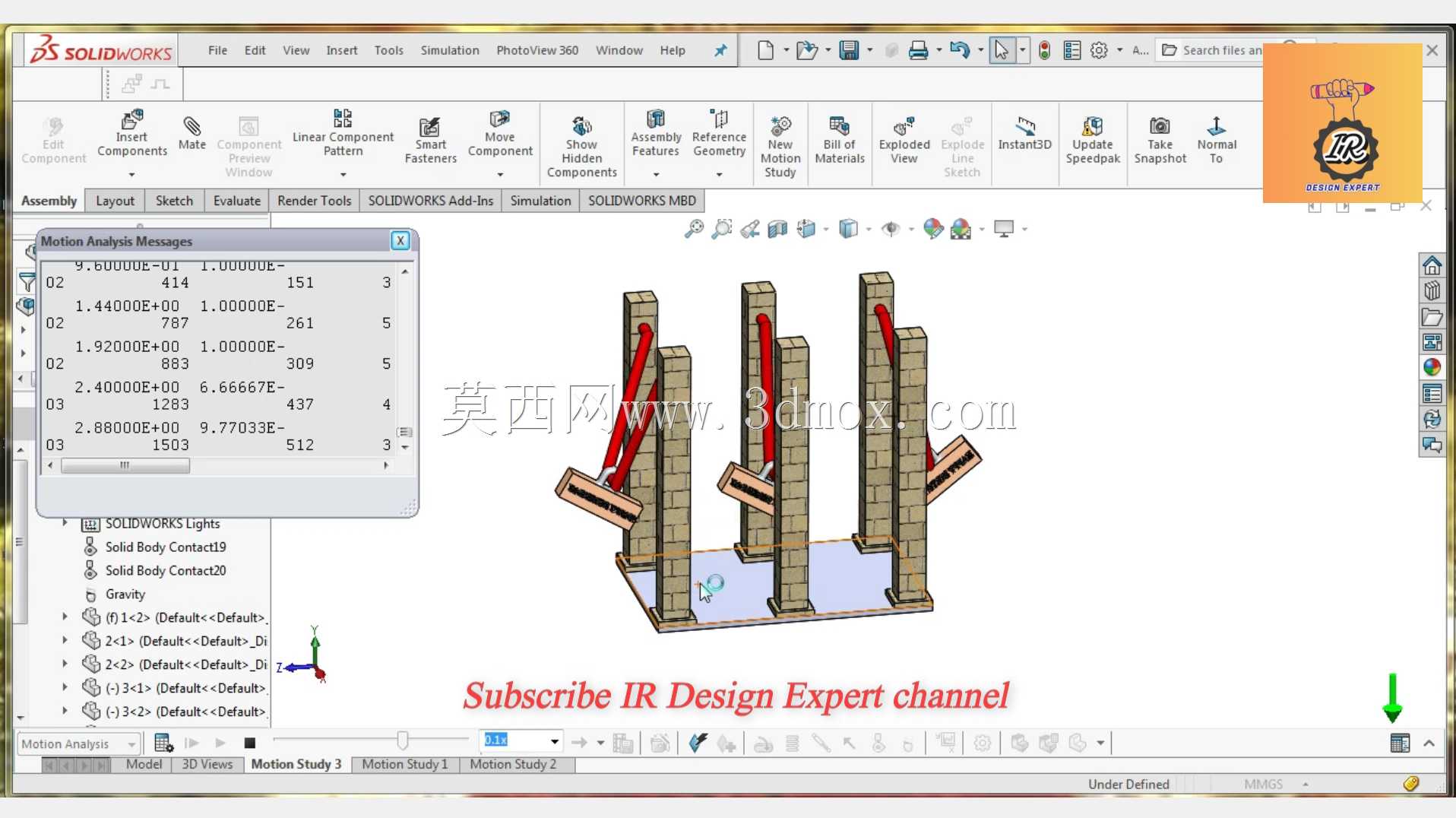Click Zoom to Fit in view toolbar
The width and height of the screenshot is (1456, 818).
[x=694, y=228]
